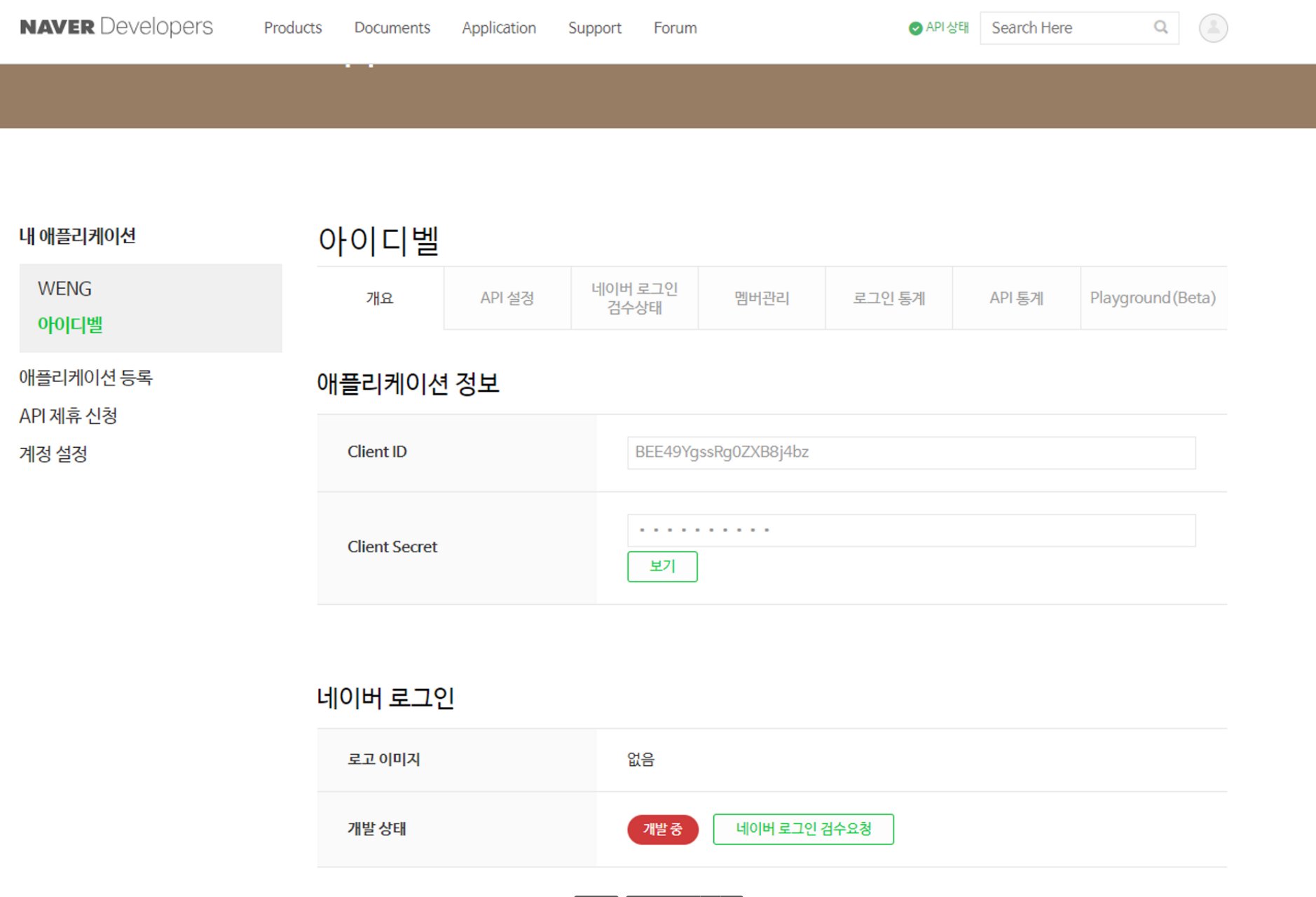Click the Client Secret row label

[392, 547]
